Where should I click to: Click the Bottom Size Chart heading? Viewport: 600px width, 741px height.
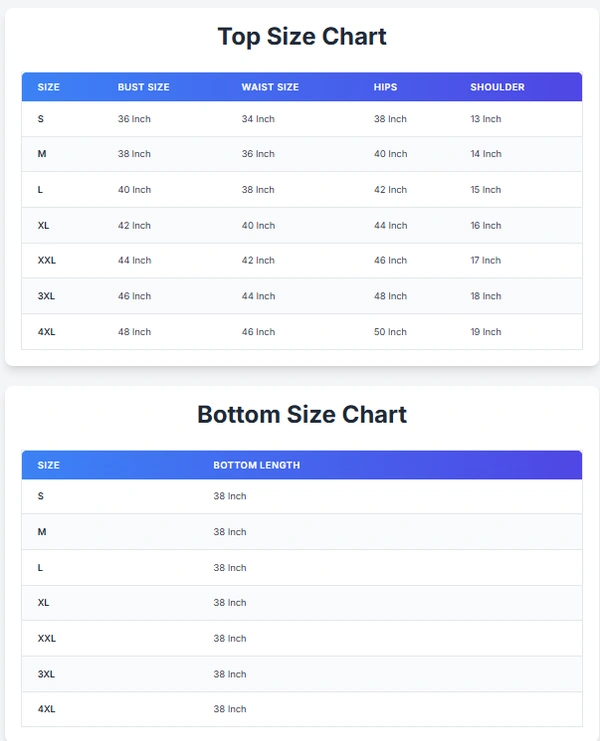coord(302,415)
